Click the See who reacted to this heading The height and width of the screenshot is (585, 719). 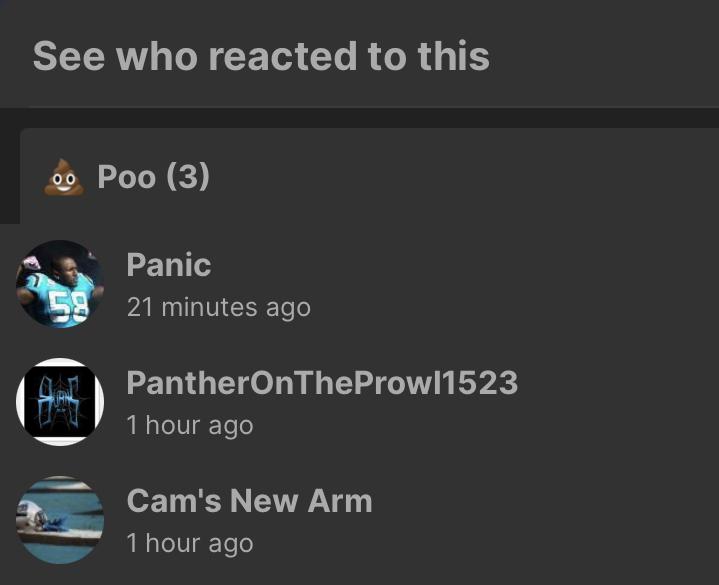tap(261, 56)
